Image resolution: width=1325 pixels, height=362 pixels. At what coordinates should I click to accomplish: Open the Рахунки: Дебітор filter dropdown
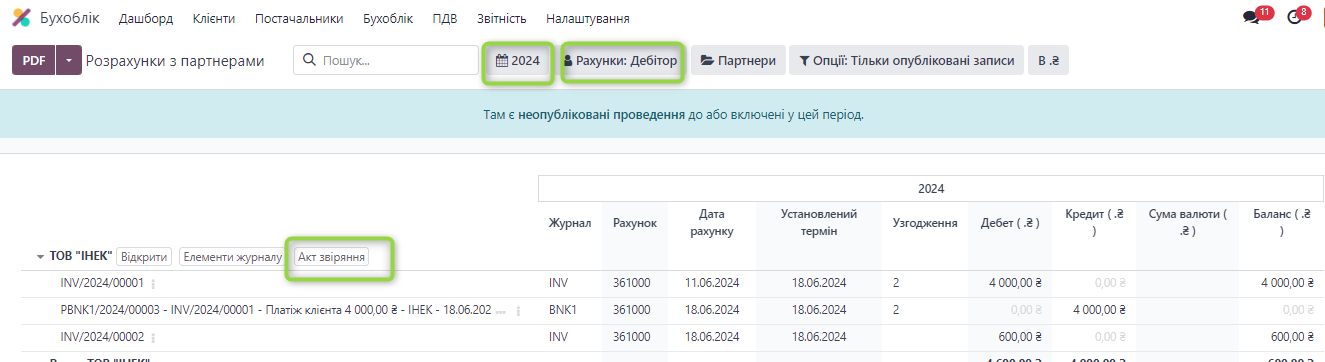click(621, 61)
